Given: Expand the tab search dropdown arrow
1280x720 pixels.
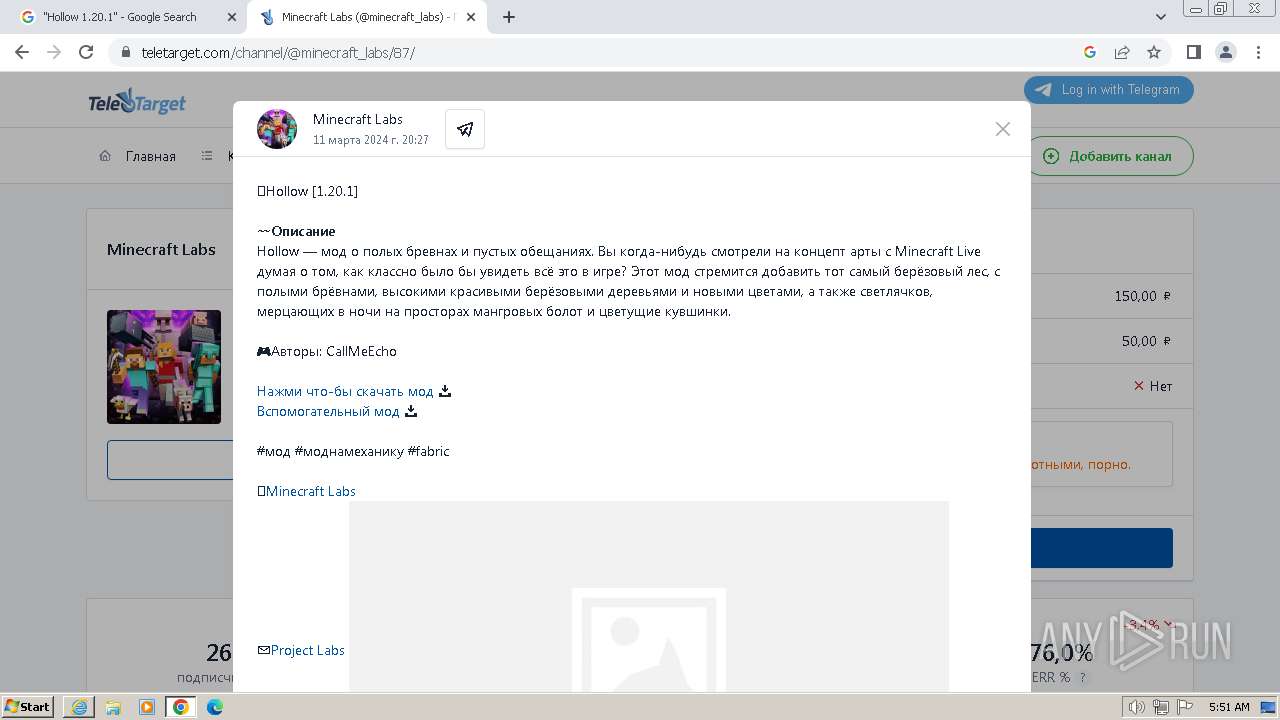Looking at the screenshot, I should [x=1161, y=17].
